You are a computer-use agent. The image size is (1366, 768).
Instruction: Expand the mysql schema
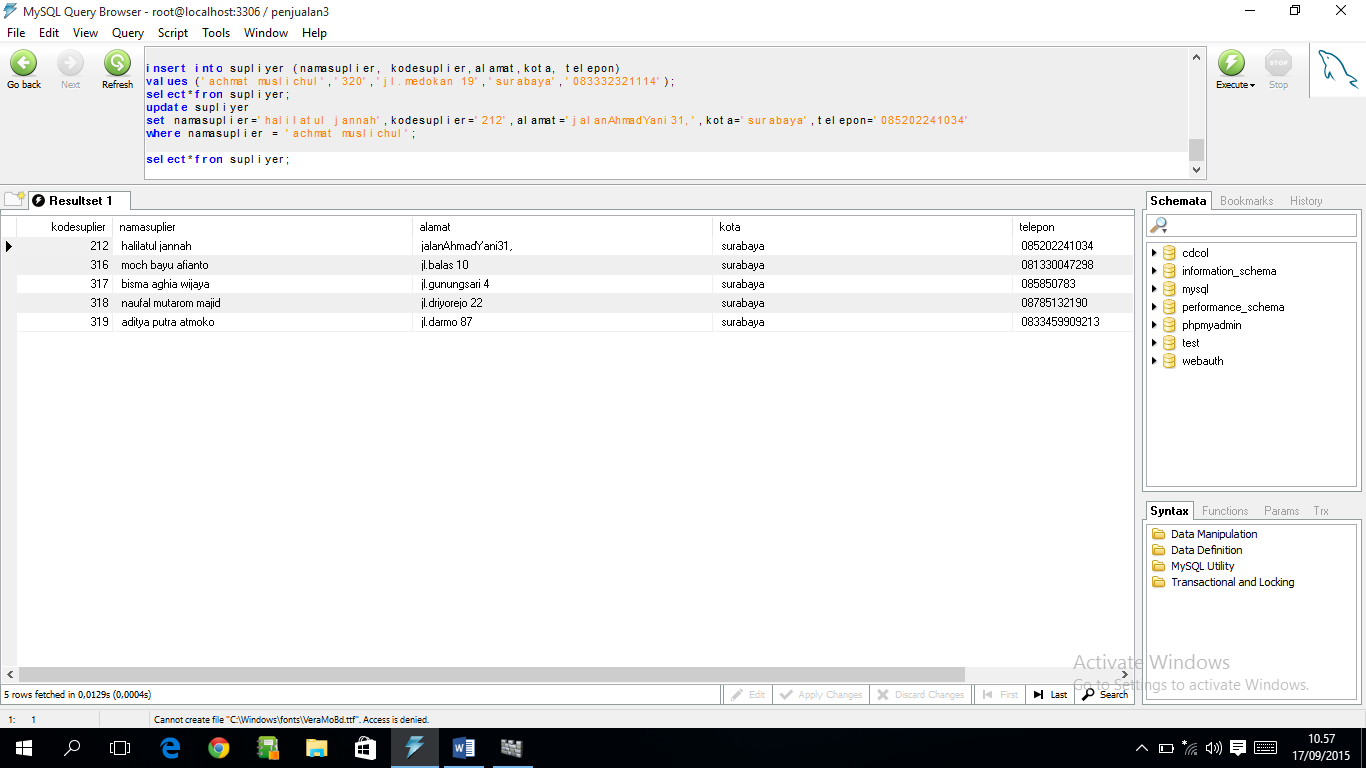[1154, 289]
